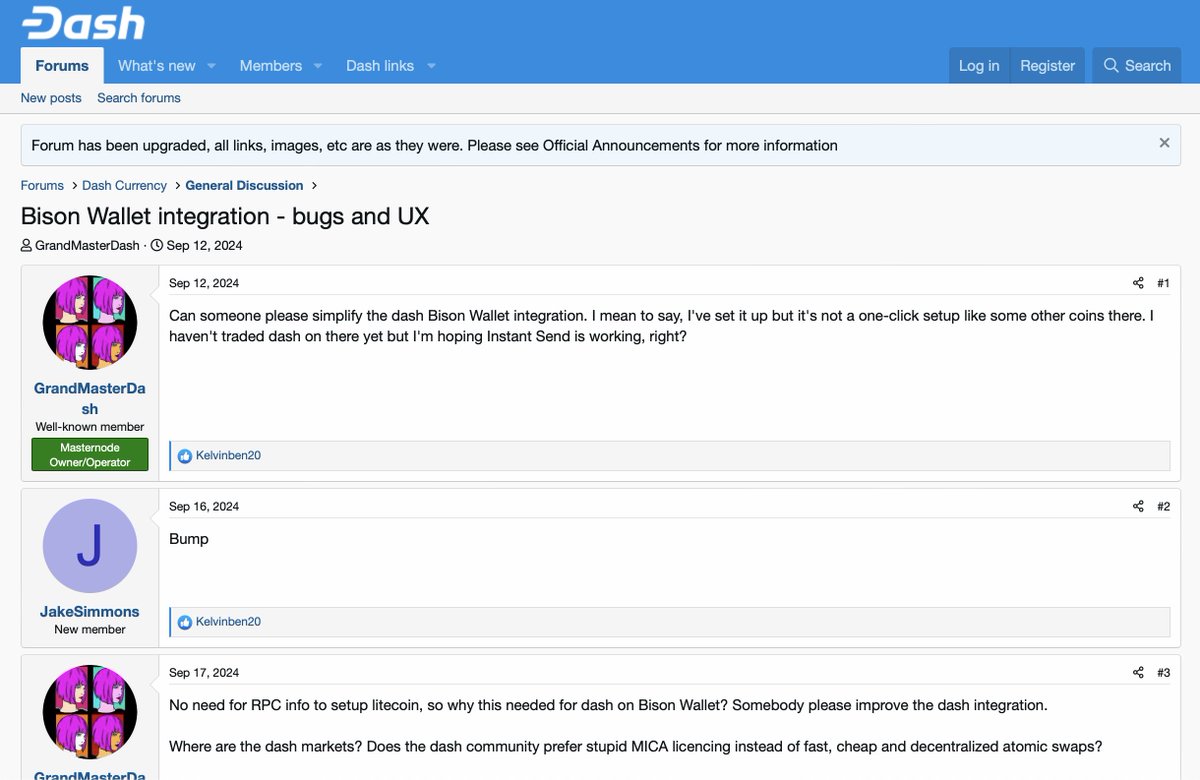Open thread author GrandMasterDash link under title

[87, 245]
